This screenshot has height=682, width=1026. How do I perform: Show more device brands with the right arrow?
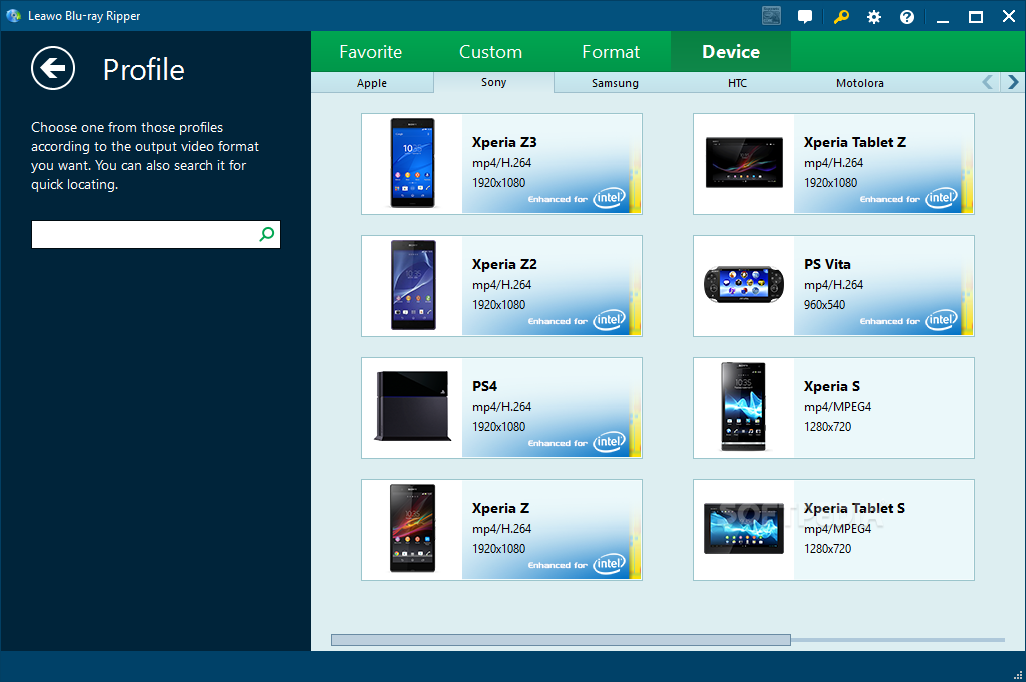[1013, 82]
